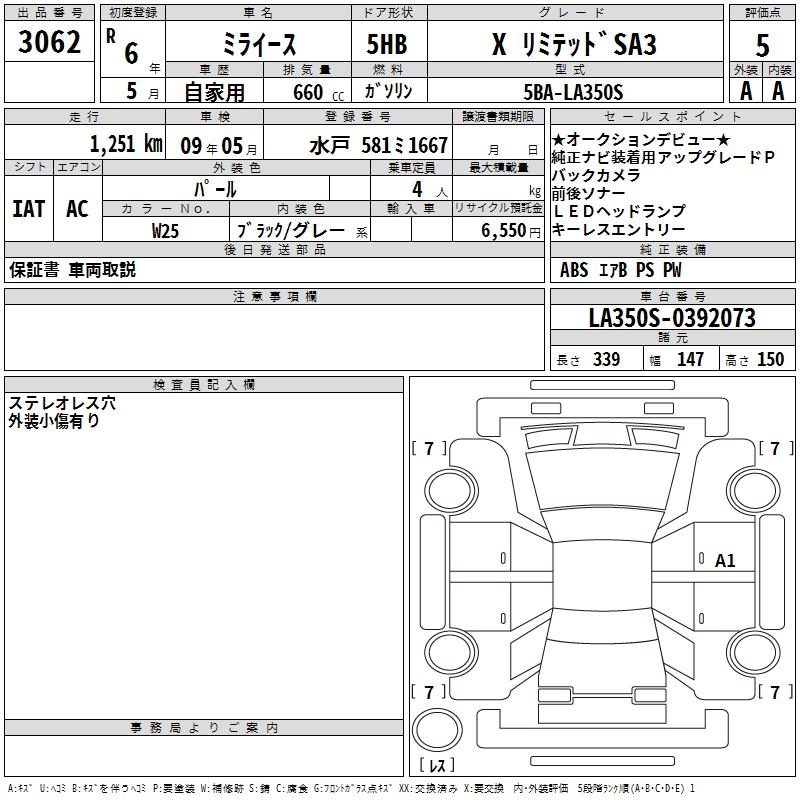
Task: Click displacement value 660 cc
Action: pos(318,93)
